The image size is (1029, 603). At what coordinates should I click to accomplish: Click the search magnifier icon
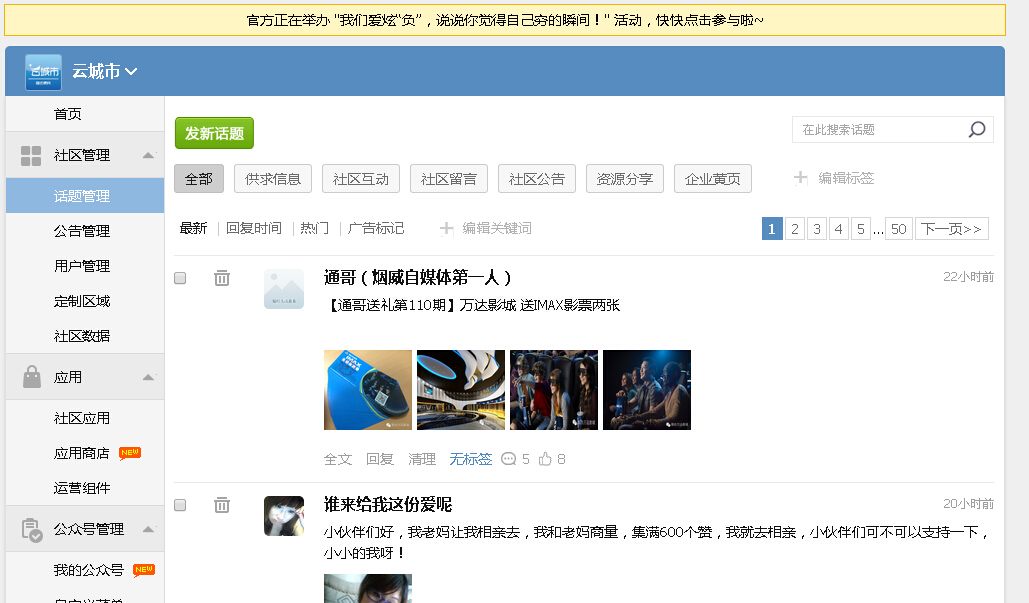click(x=977, y=129)
